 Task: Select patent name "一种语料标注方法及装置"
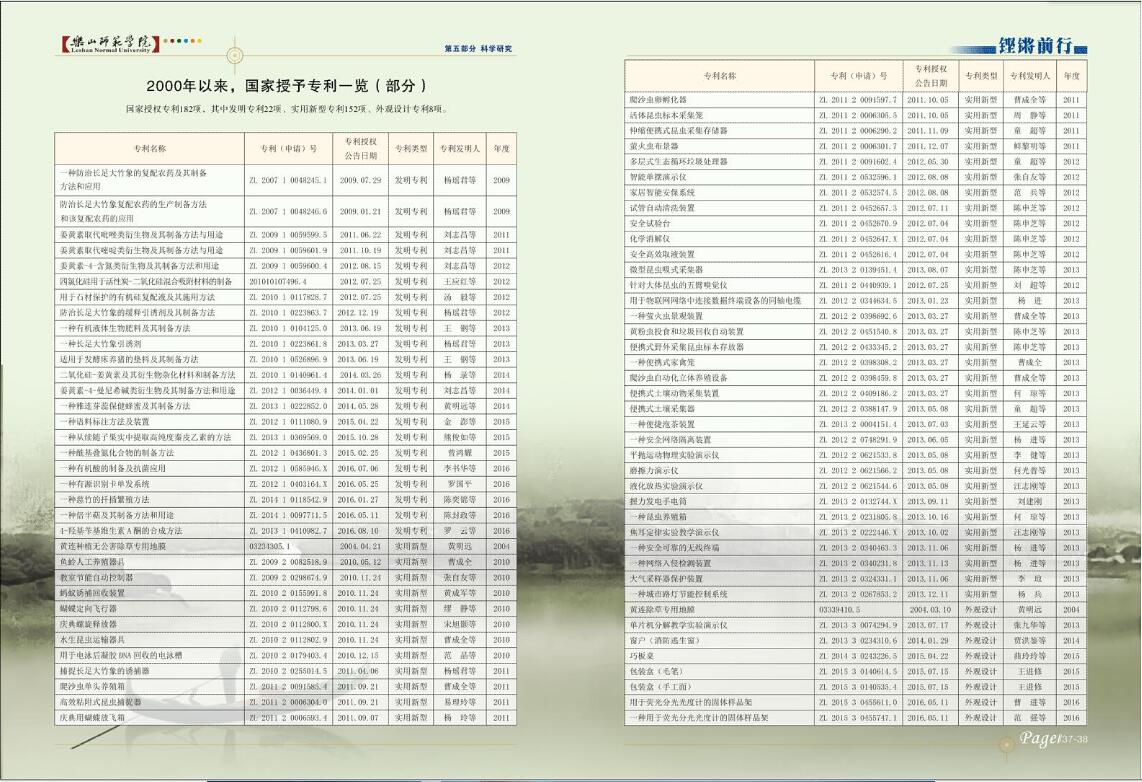pos(105,422)
